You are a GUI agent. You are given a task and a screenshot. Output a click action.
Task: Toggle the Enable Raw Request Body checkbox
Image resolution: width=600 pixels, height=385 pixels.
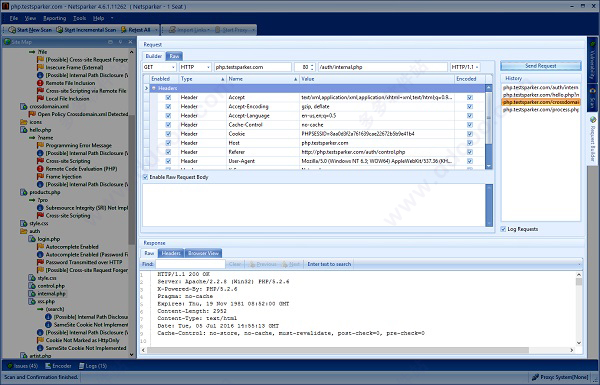point(145,177)
